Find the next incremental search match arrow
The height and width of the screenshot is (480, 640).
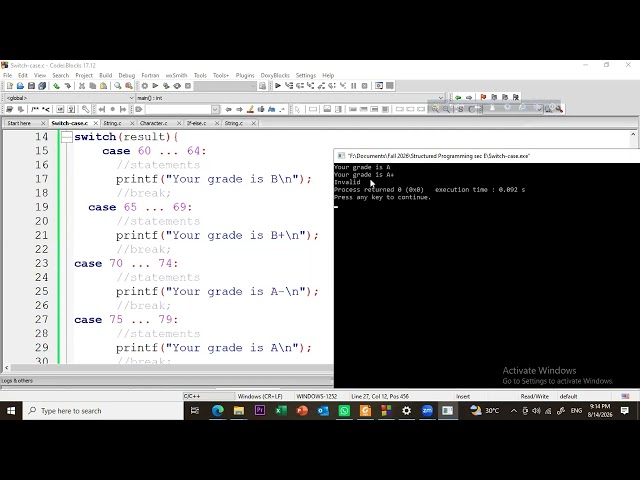click(x=240, y=109)
